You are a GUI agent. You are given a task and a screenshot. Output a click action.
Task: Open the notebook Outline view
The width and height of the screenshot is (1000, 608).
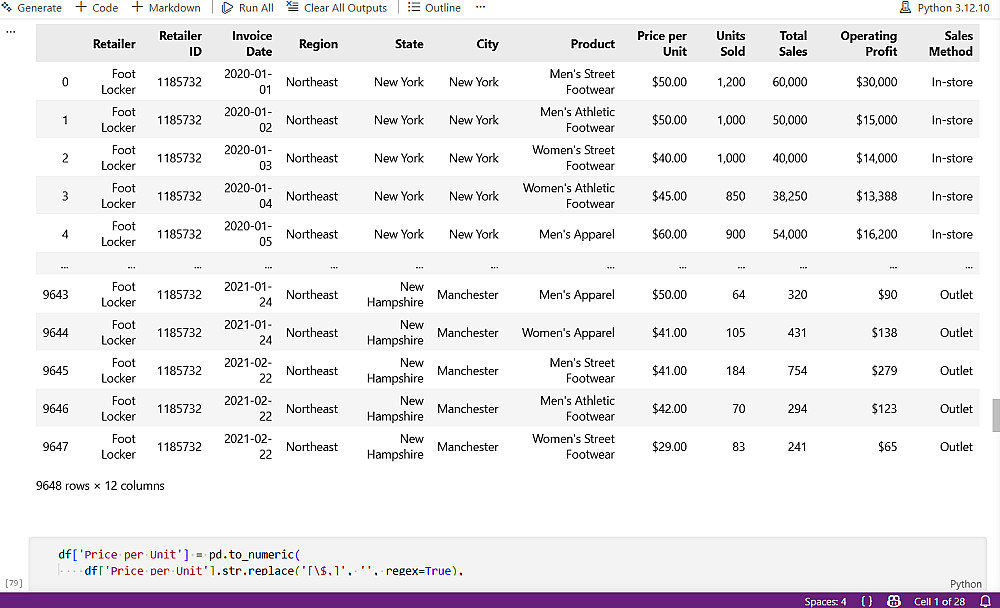pyautogui.click(x=434, y=8)
